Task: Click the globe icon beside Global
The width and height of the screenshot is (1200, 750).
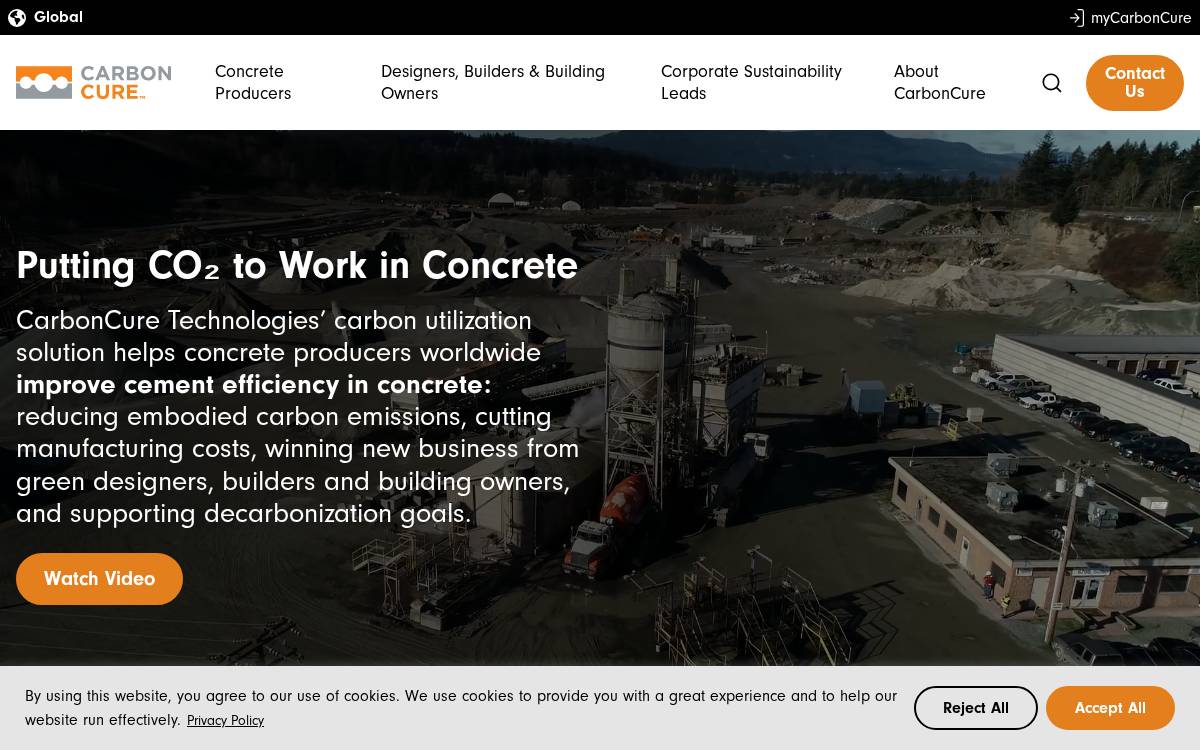Action: coord(17,17)
